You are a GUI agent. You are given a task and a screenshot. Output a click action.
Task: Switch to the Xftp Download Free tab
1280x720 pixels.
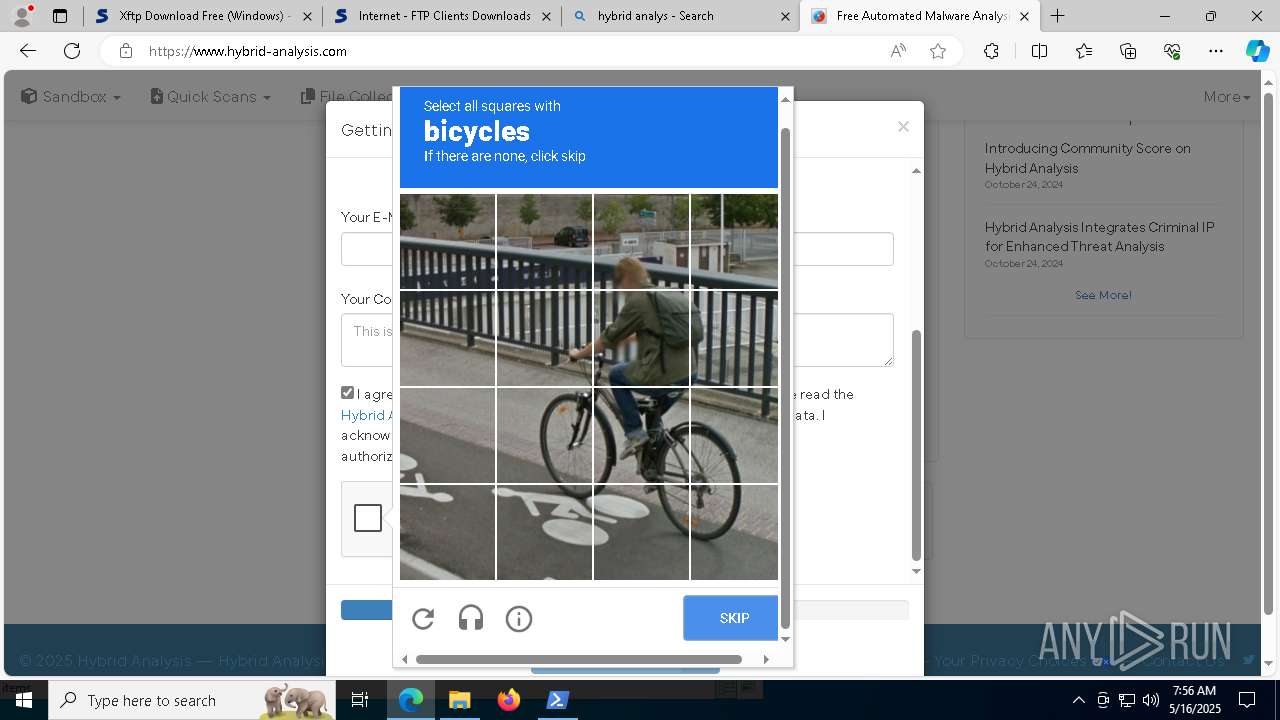tap(203, 16)
